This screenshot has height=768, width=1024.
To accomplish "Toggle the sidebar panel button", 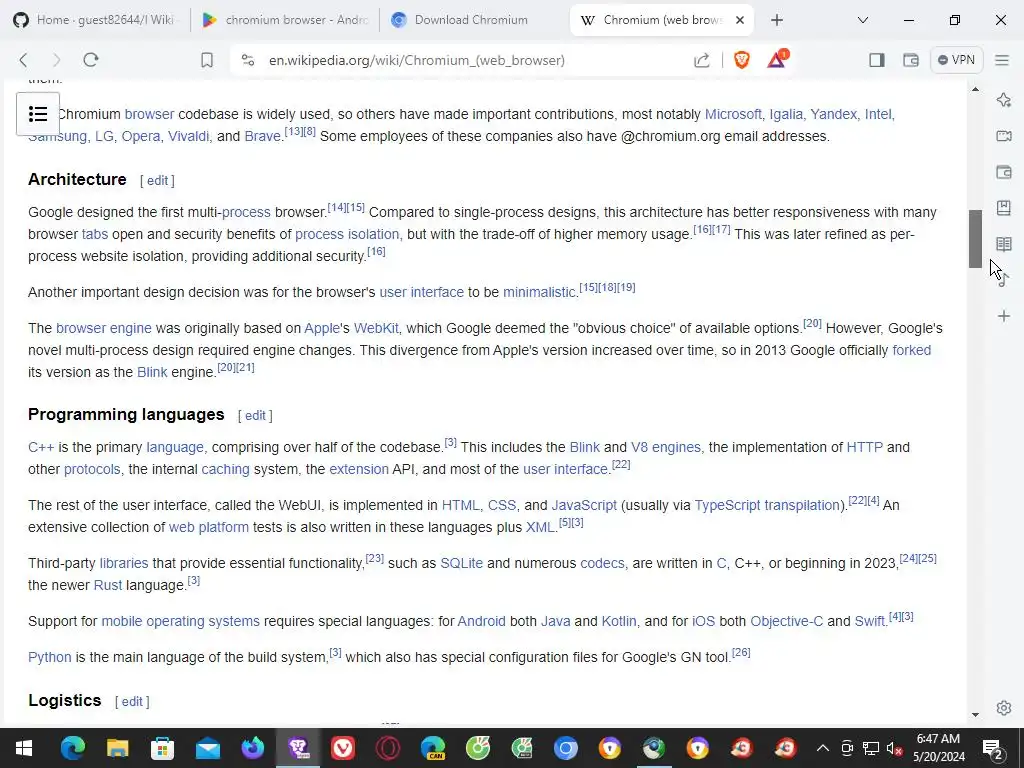I will click(x=877, y=60).
